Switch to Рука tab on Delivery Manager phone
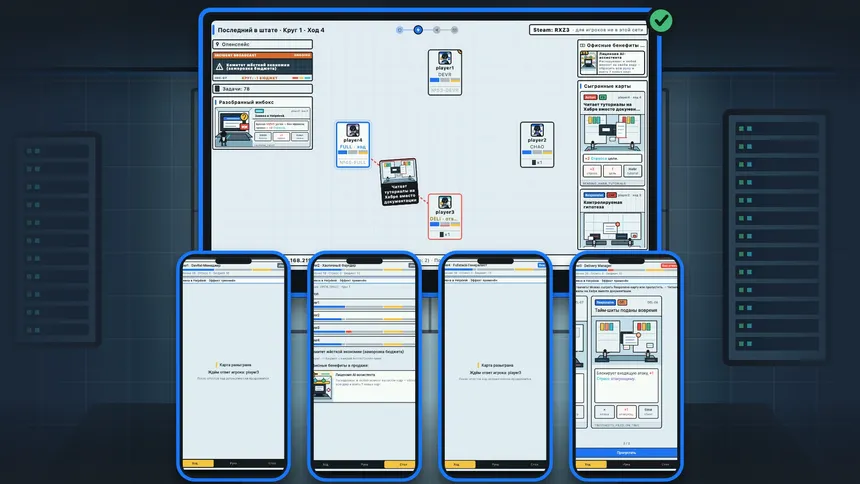 click(626, 464)
